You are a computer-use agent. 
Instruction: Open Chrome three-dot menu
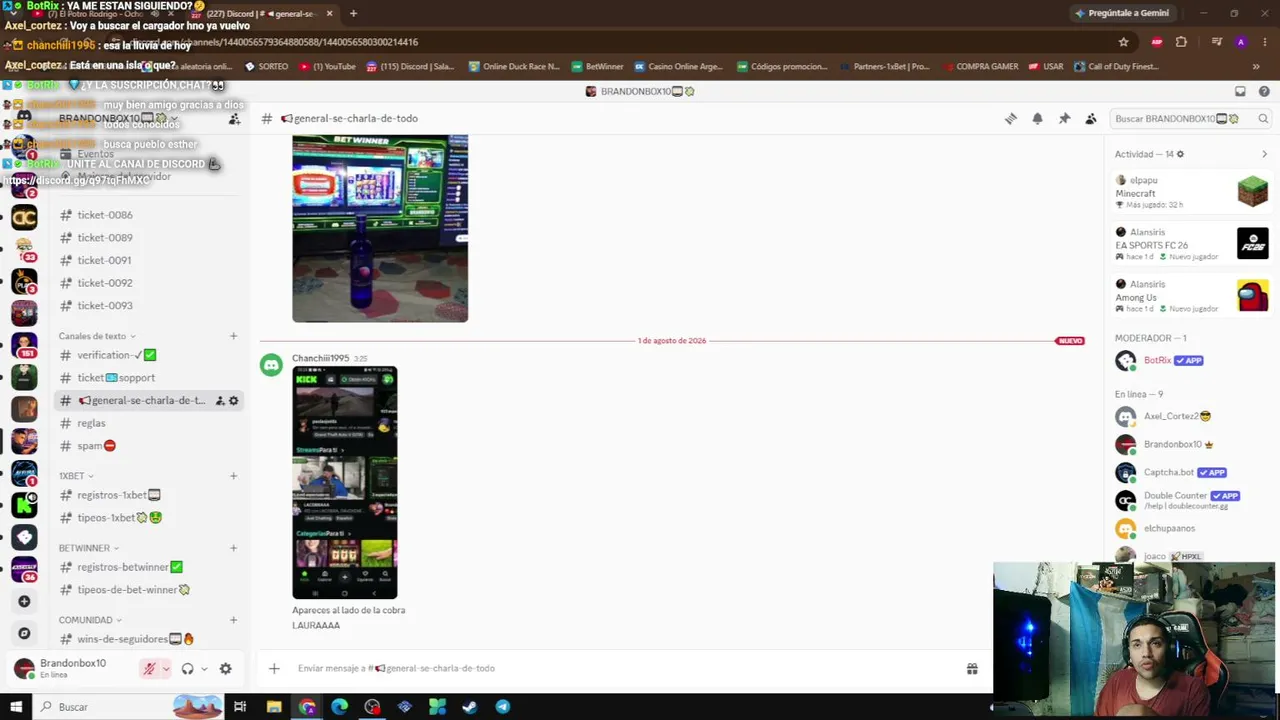(1264, 42)
